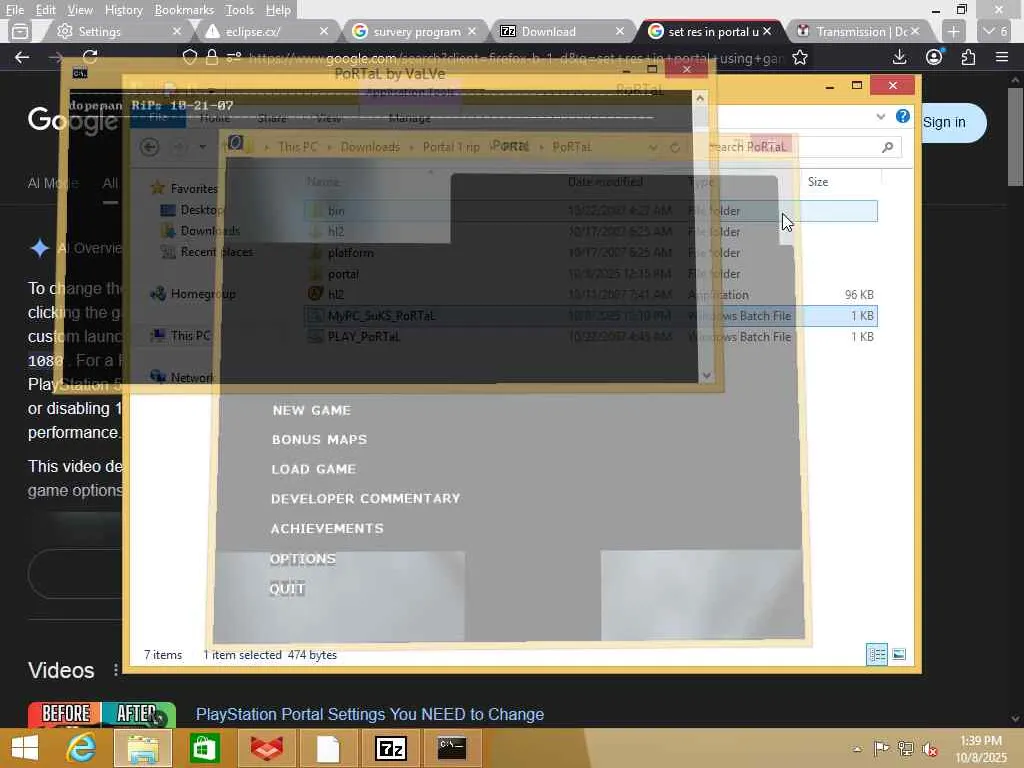This screenshot has width=1024, height=768.
Task: Open Firefox account icon
Action: point(934,57)
